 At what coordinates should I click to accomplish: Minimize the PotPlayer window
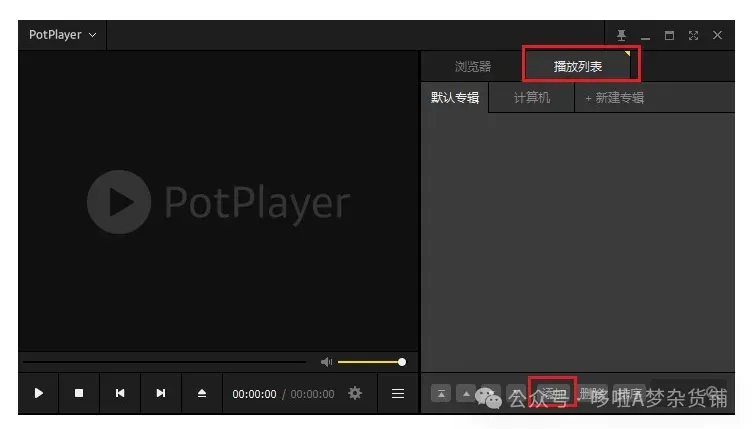click(x=646, y=36)
